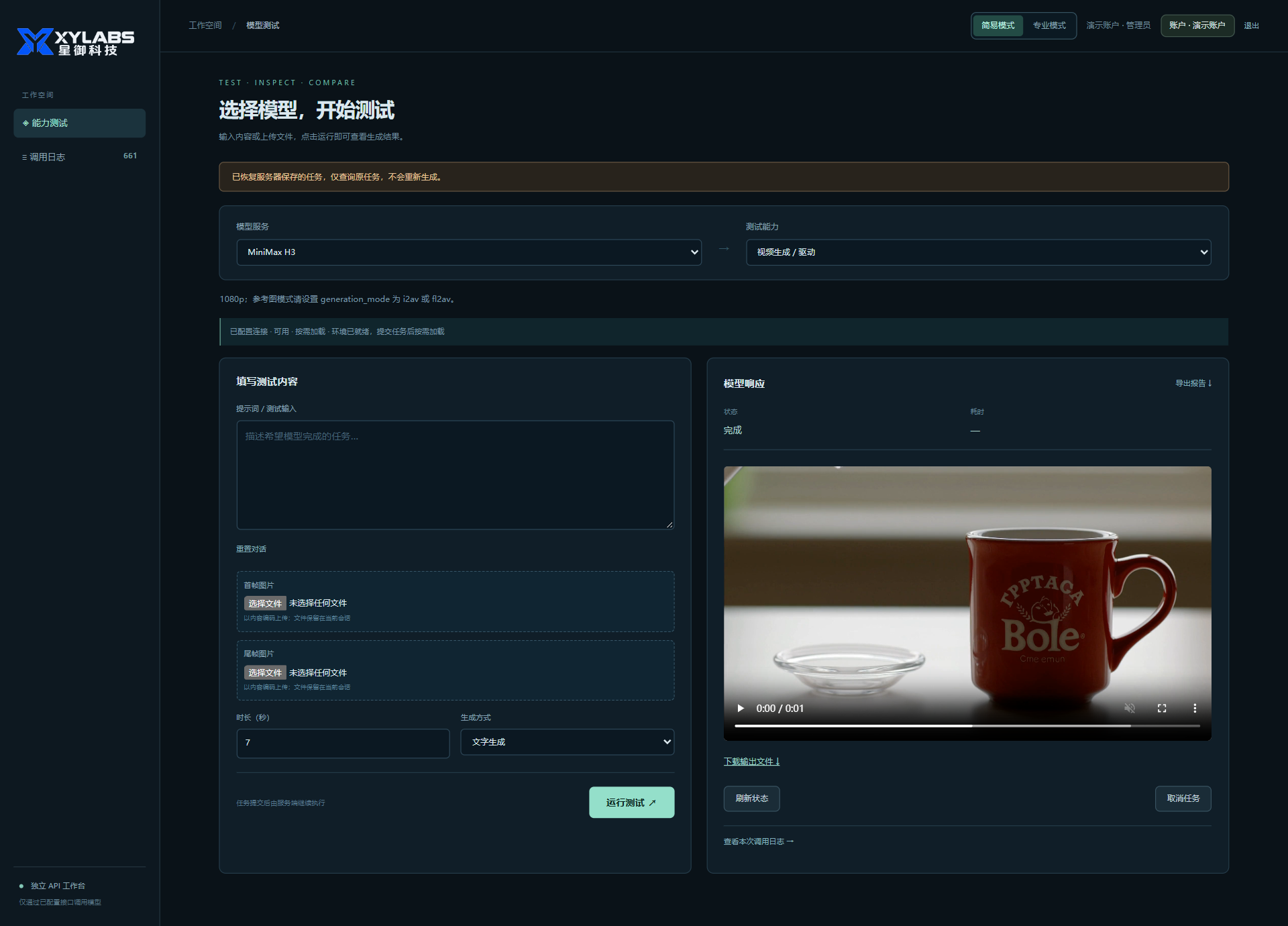Click 退出 to log out
Screen dimensions: 1288x926
click(x=1251, y=25)
